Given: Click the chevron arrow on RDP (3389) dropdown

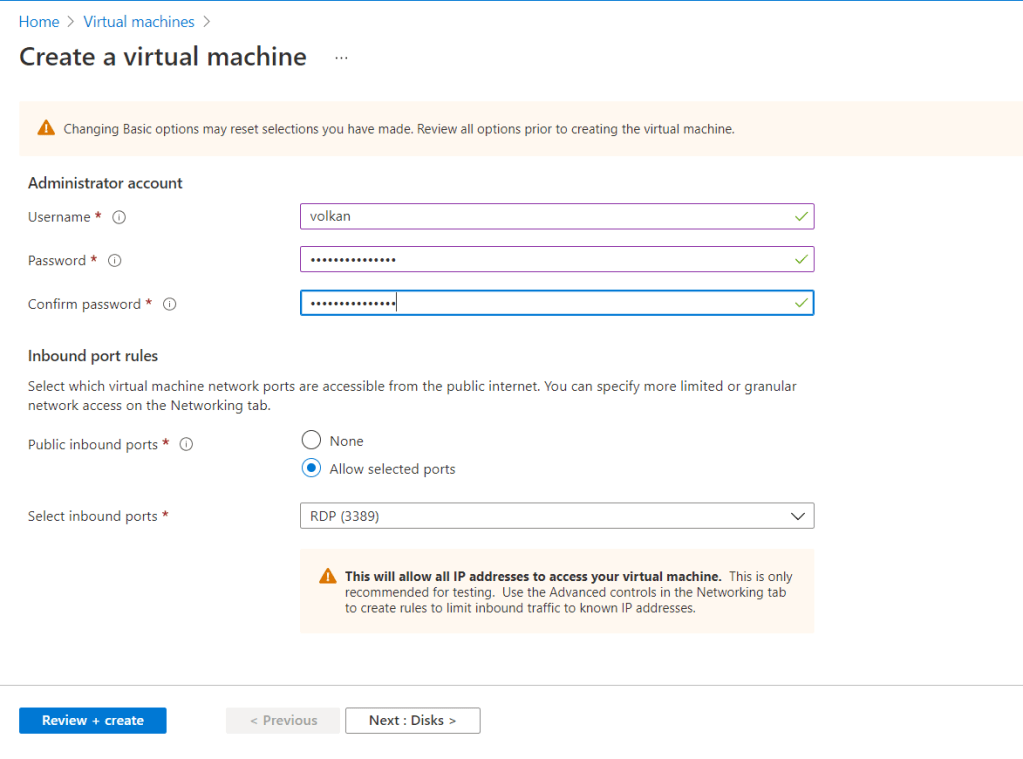Looking at the screenshot, I should pyautogui.click(x=797, y=516).
